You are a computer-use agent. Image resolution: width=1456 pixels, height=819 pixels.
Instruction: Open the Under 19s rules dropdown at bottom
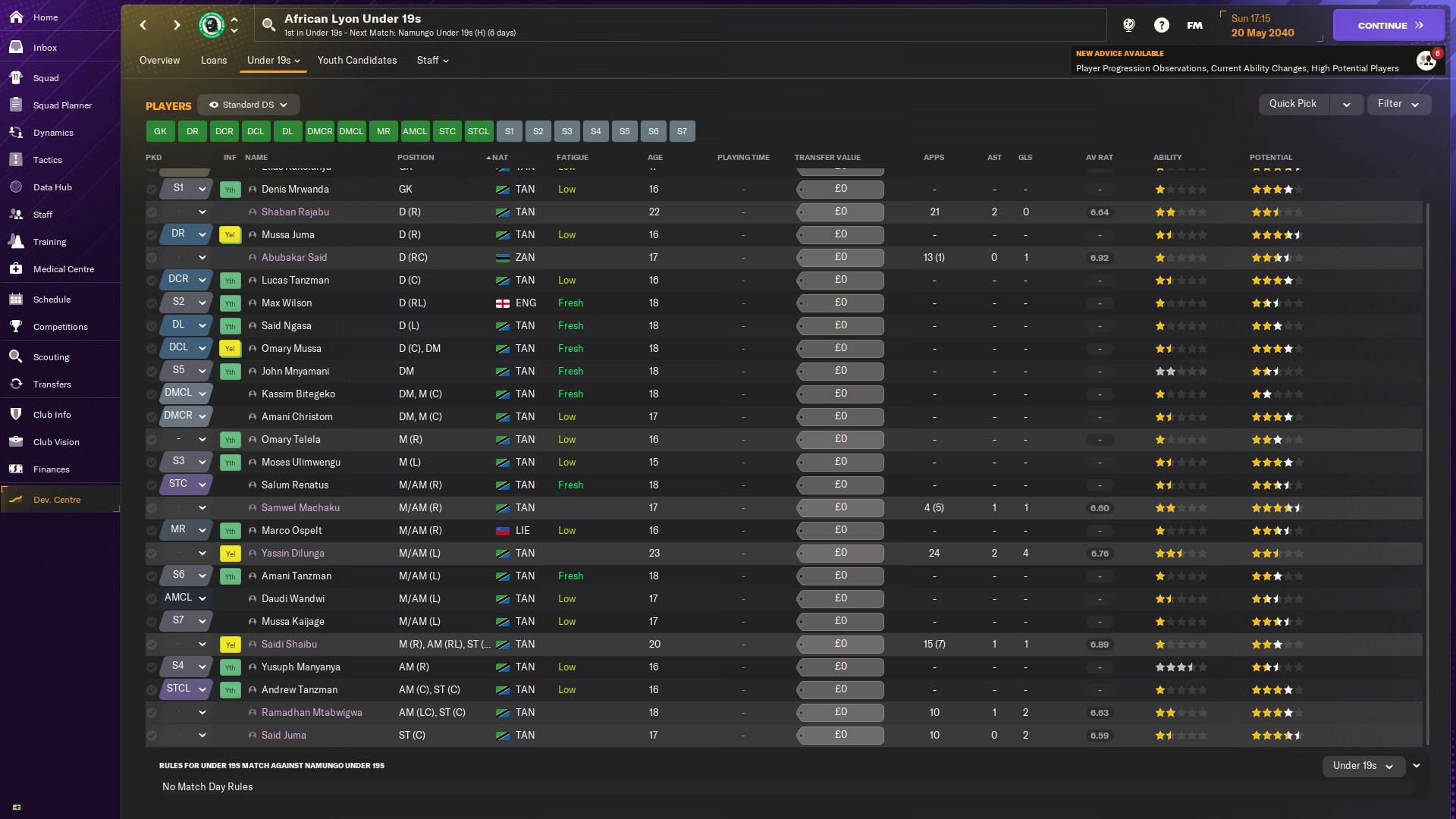pos(1363,766)
